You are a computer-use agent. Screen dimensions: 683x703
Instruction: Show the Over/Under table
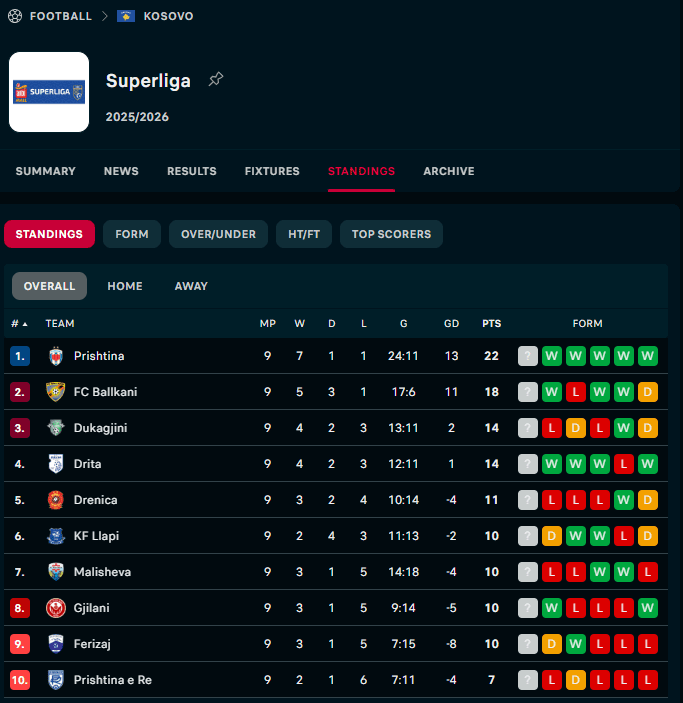[x=218, y=234]
